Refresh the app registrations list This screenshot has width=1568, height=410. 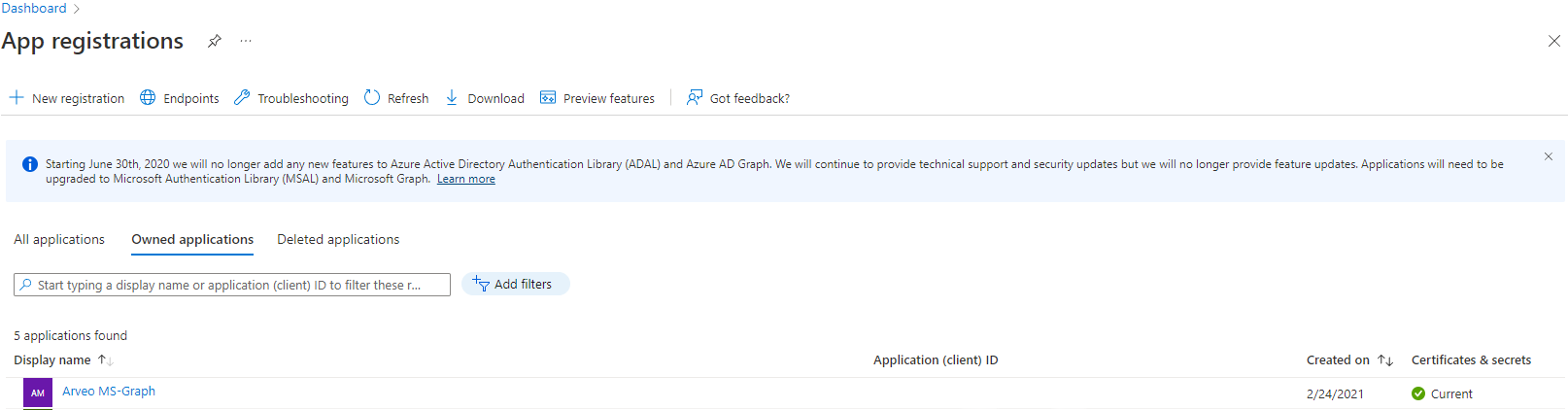click(396, 98)
